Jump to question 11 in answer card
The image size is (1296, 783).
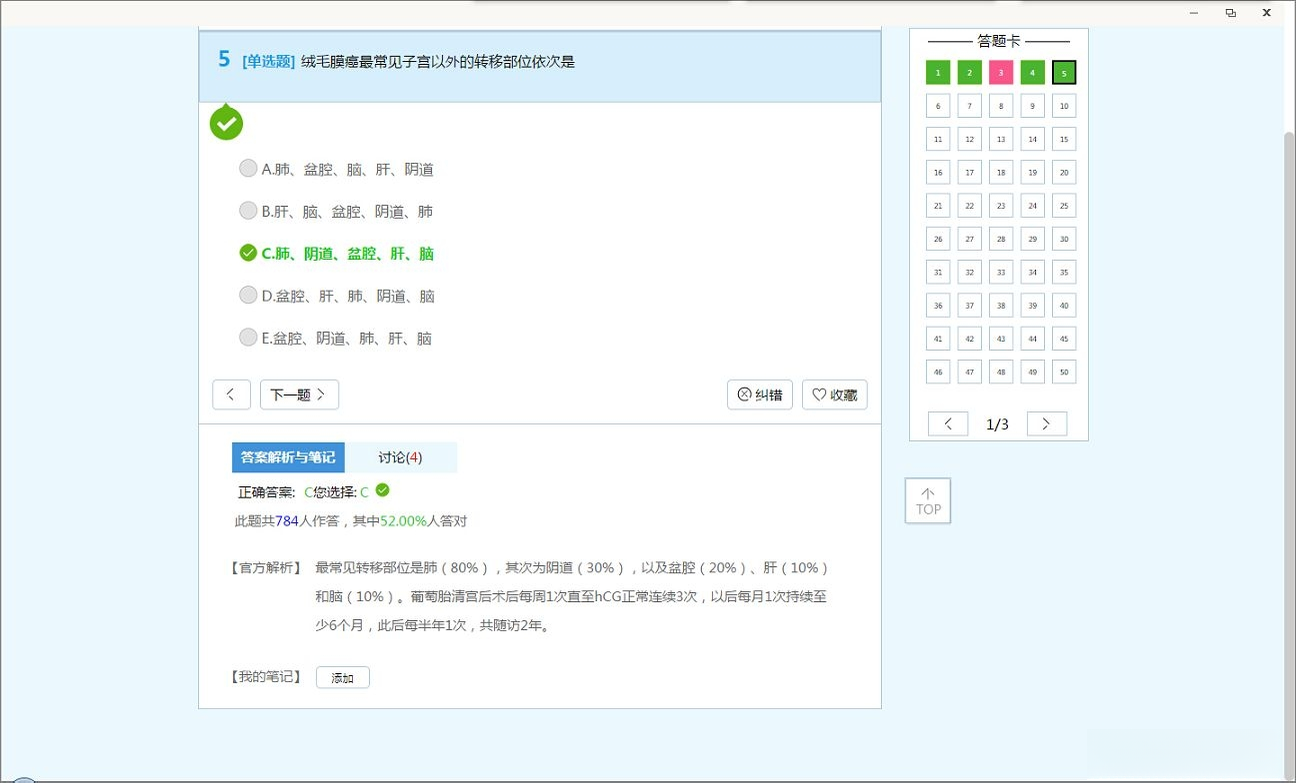[938, 139]
